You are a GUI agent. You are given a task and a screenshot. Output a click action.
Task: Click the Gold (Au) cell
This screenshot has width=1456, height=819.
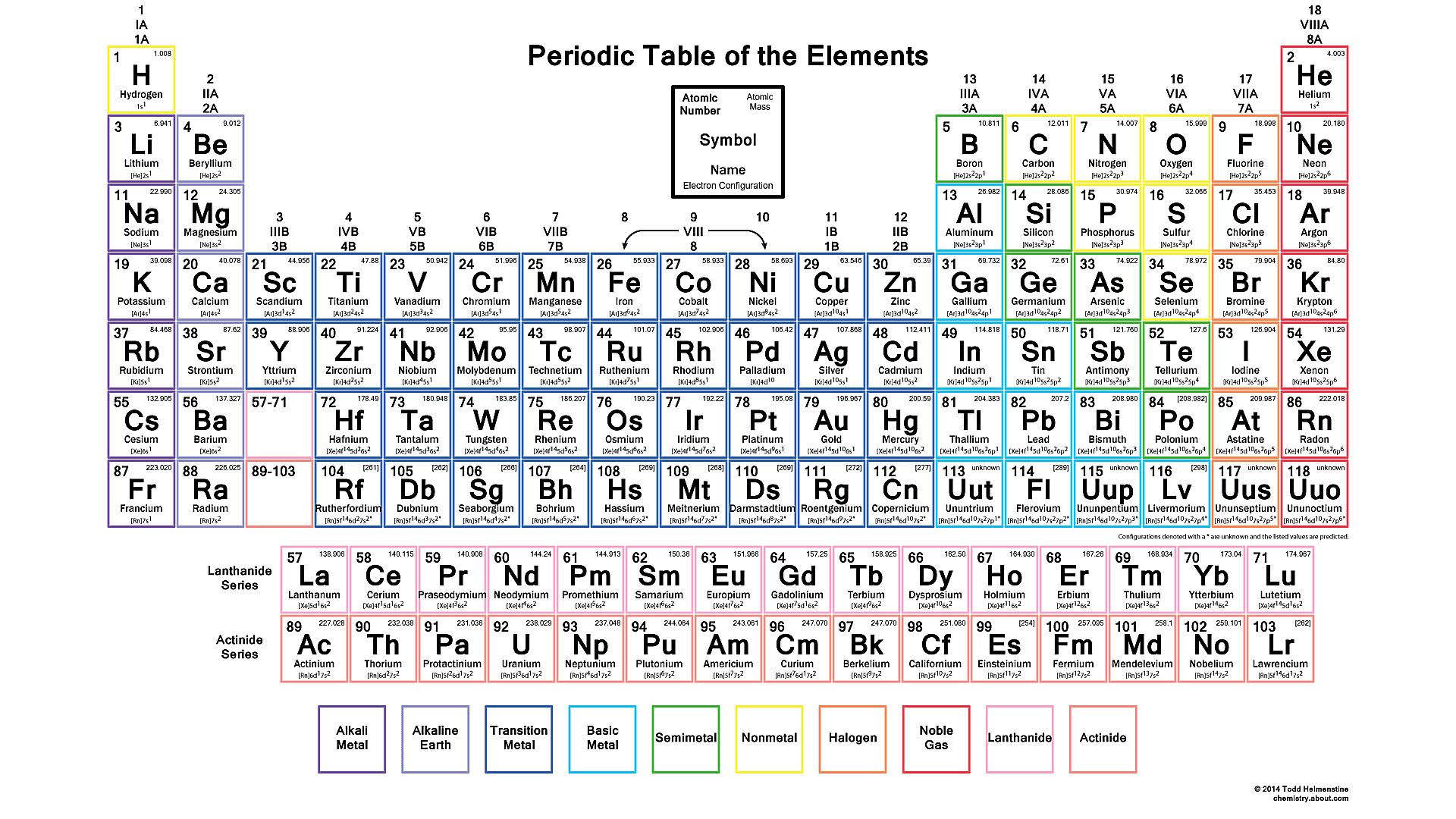pyautogui.click(x=831, y=425)
